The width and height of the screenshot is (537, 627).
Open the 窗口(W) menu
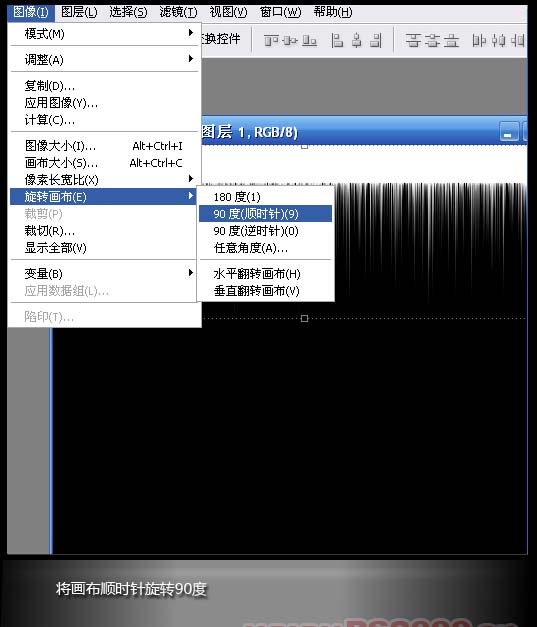pos(280,12)
